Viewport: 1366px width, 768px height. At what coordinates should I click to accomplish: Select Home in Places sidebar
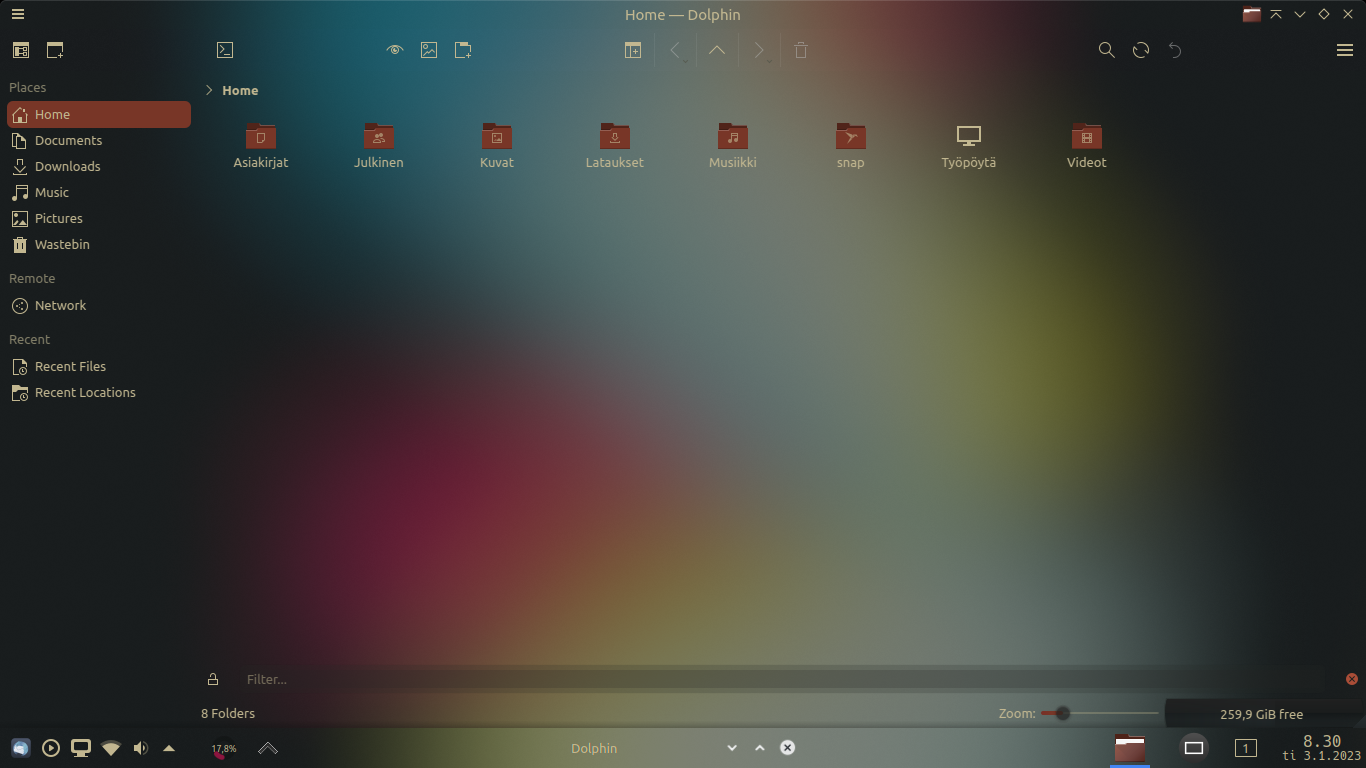[99, 114]
